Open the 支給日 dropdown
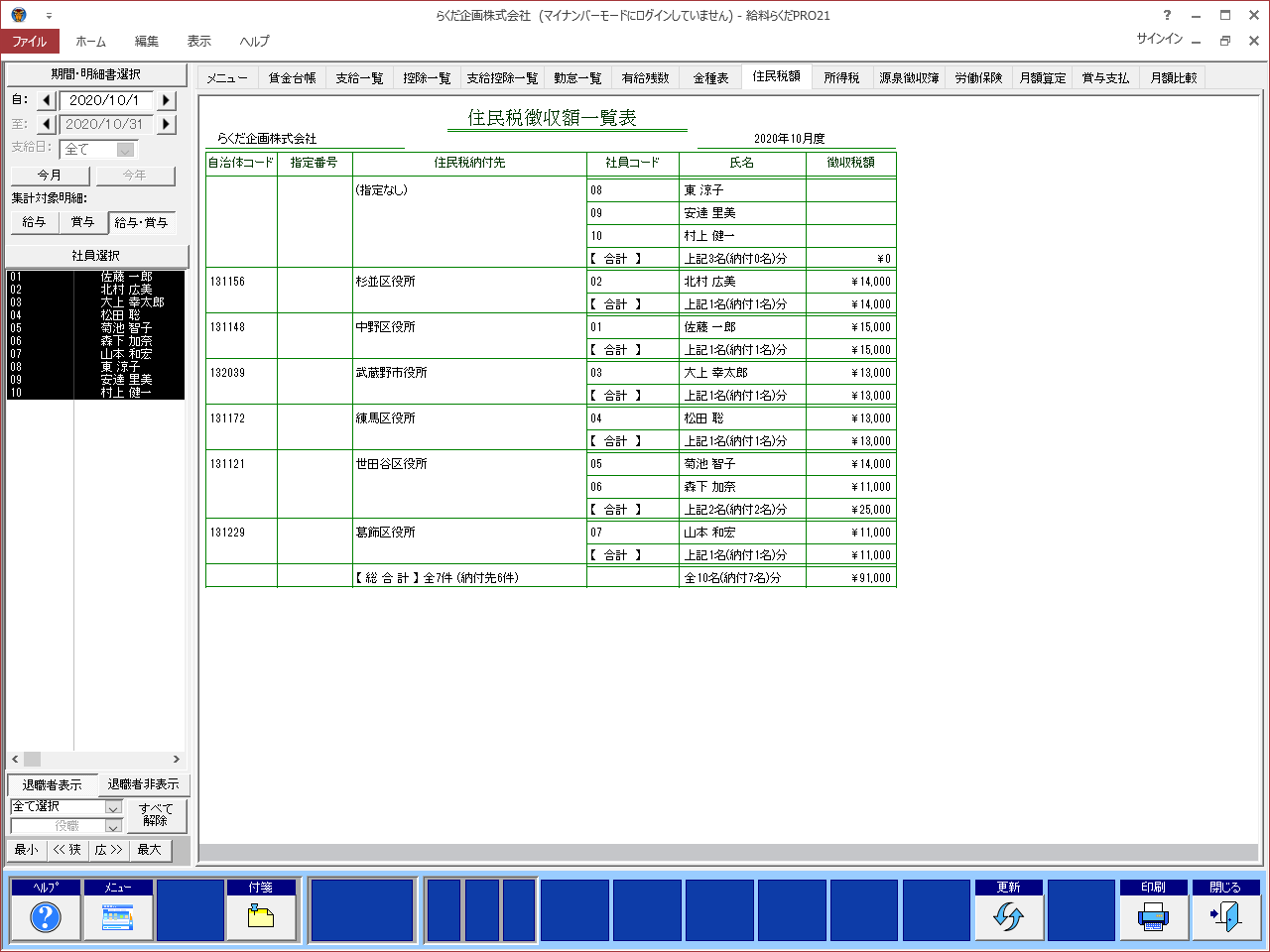The image size is (1270, 952). click(125, 150)
